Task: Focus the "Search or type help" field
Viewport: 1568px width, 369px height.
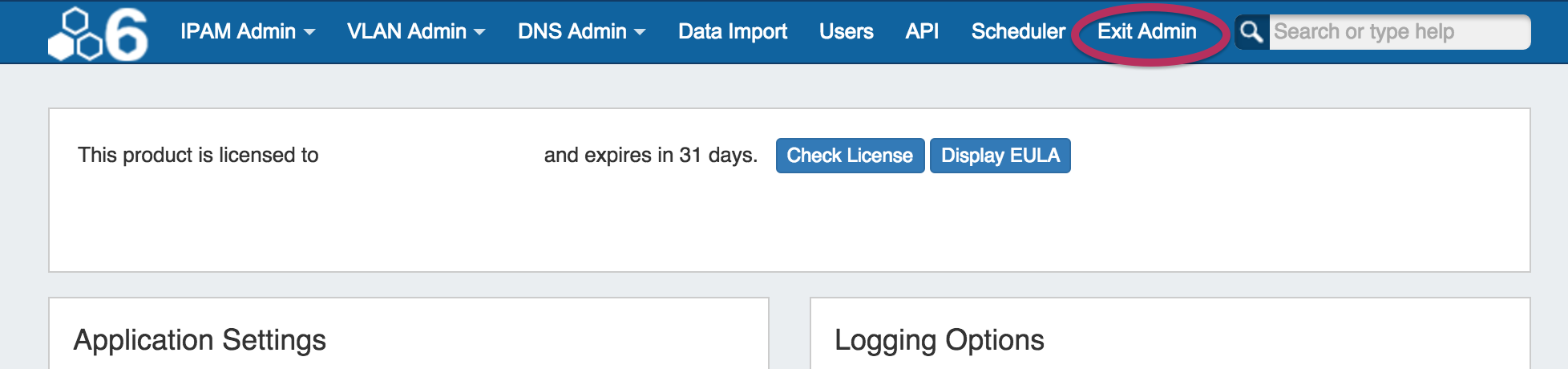Action: pyautogui.click(x=1398, y=32)
